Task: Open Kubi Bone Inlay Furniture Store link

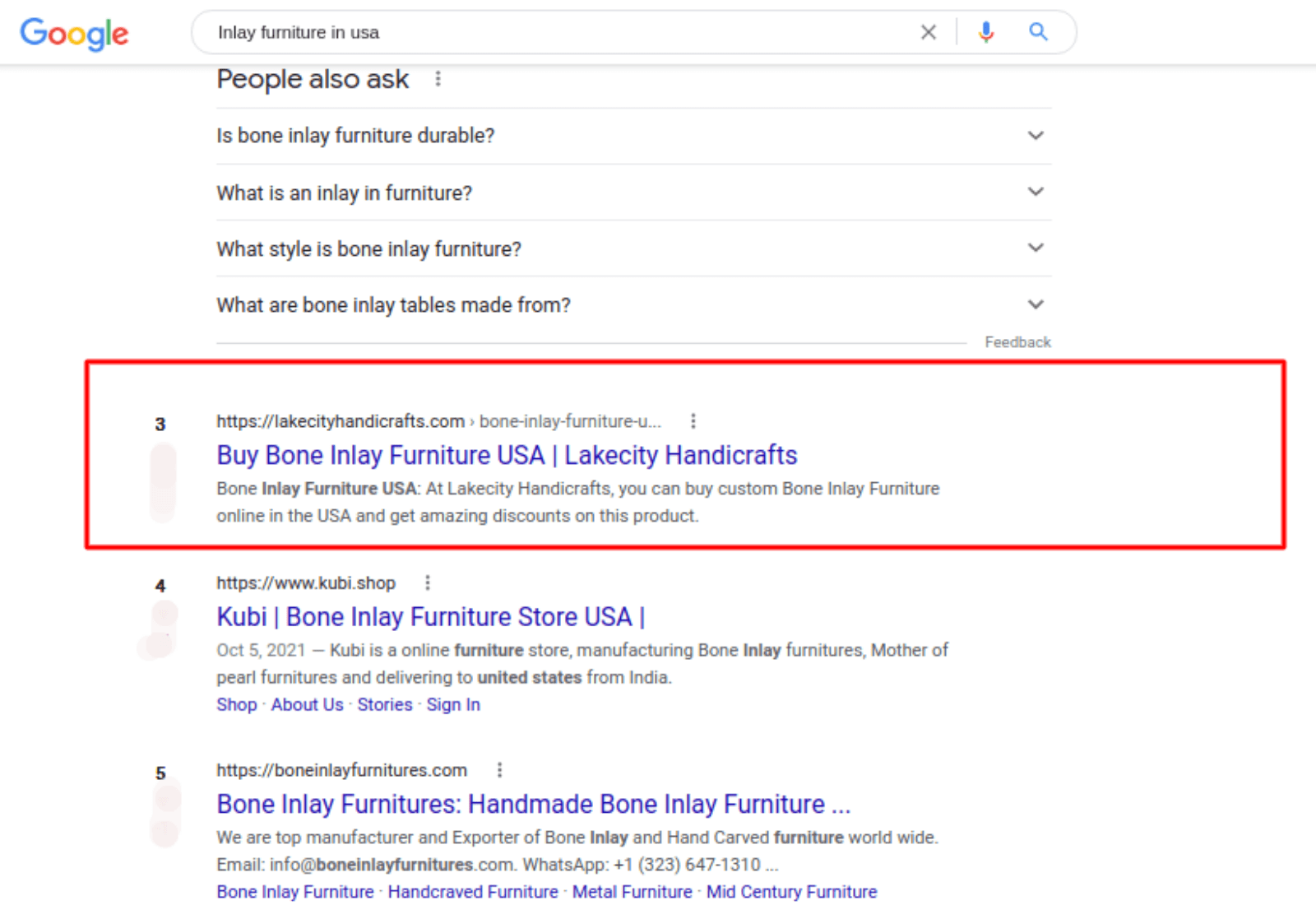Action: point(430,617)
